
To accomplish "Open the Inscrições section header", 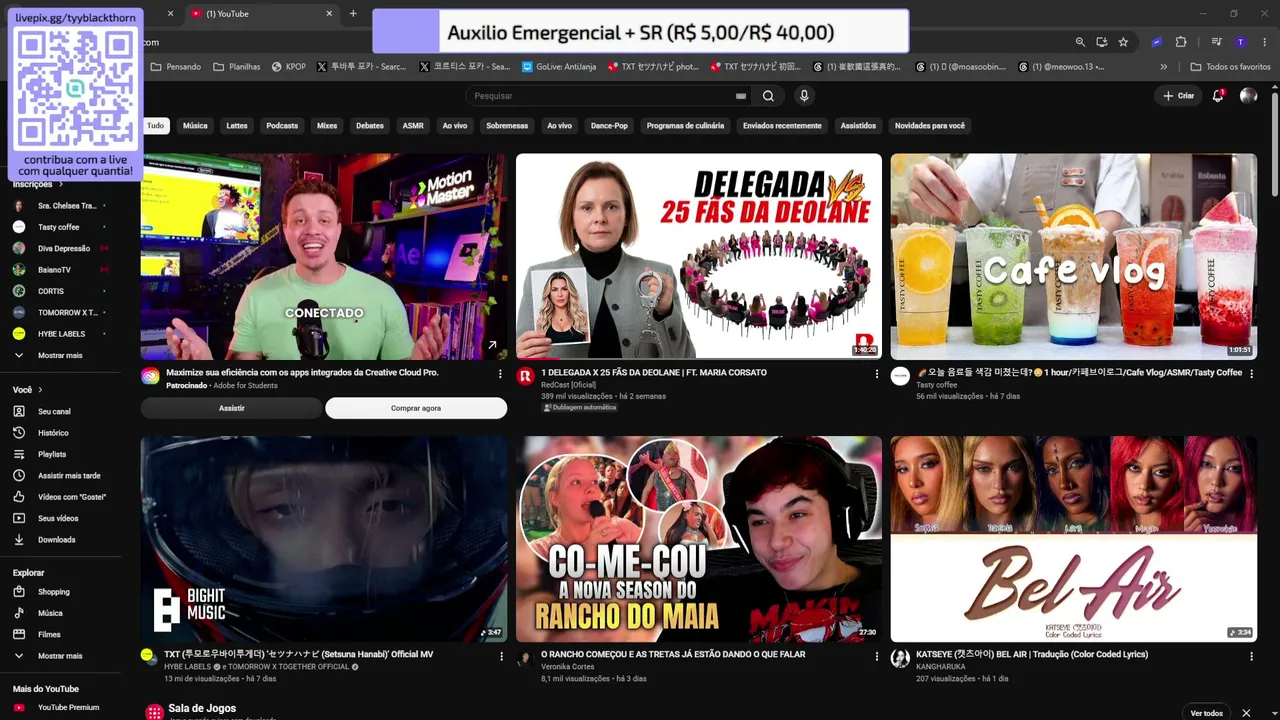I will pyautogui.click(x=37, y=184).
